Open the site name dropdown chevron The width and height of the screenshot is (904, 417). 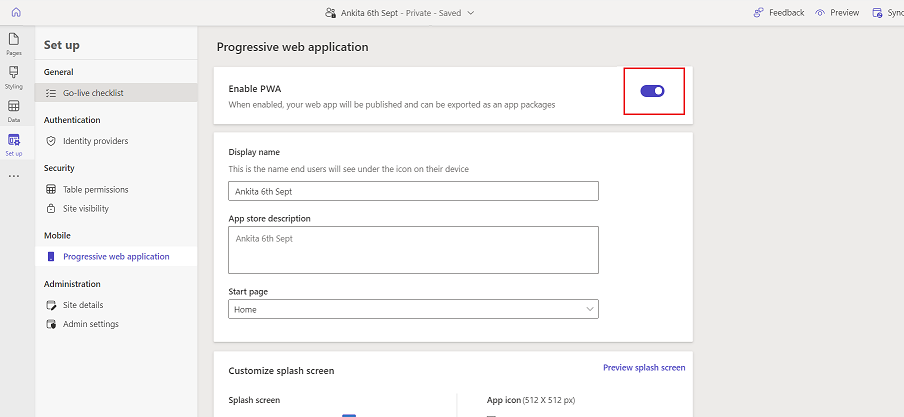[471, 13]
